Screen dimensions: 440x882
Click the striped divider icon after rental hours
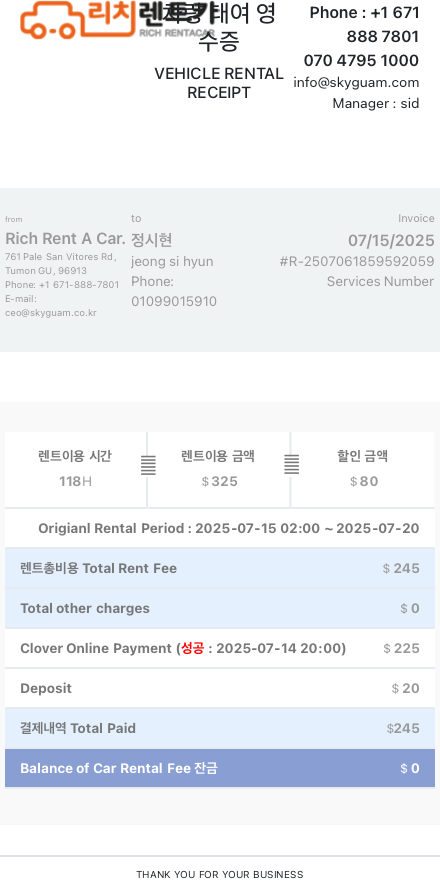[x=148, y=465]
